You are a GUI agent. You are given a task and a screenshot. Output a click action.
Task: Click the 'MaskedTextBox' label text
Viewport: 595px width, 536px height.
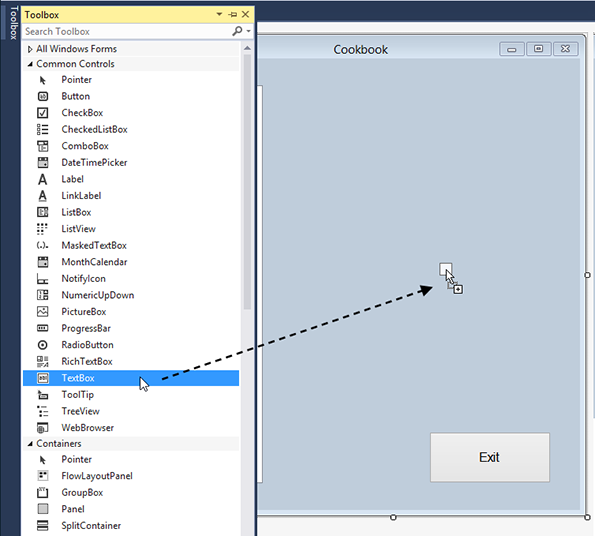(94, 245)
